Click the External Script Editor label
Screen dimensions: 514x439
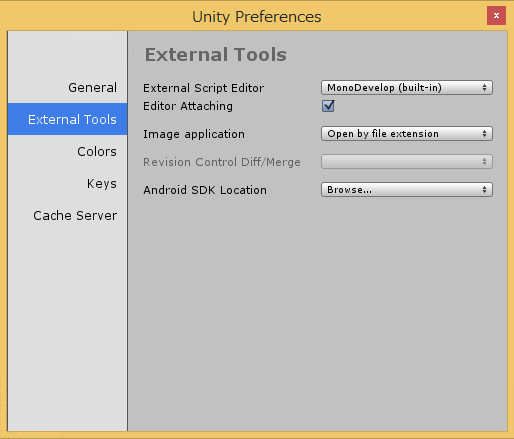203,88
